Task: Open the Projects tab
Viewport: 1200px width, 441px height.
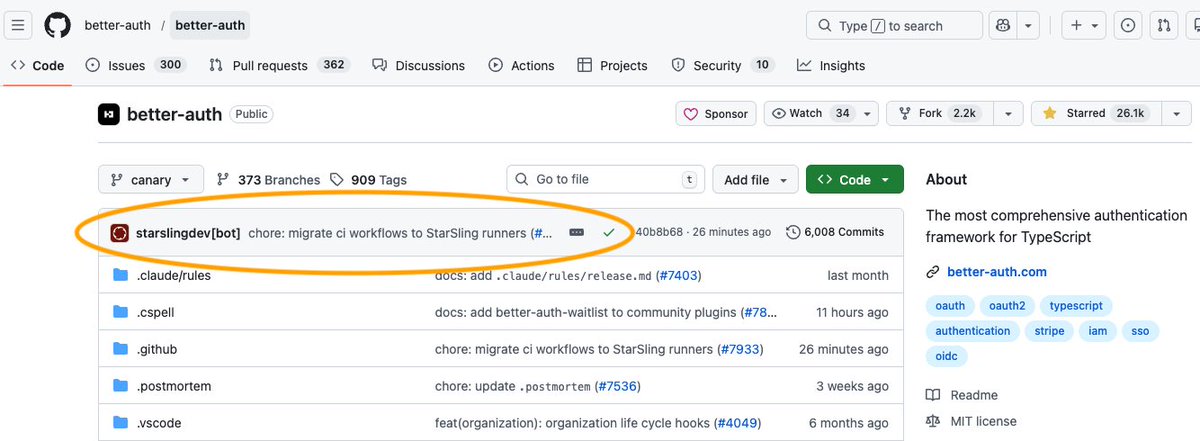Action: (613, 65)
